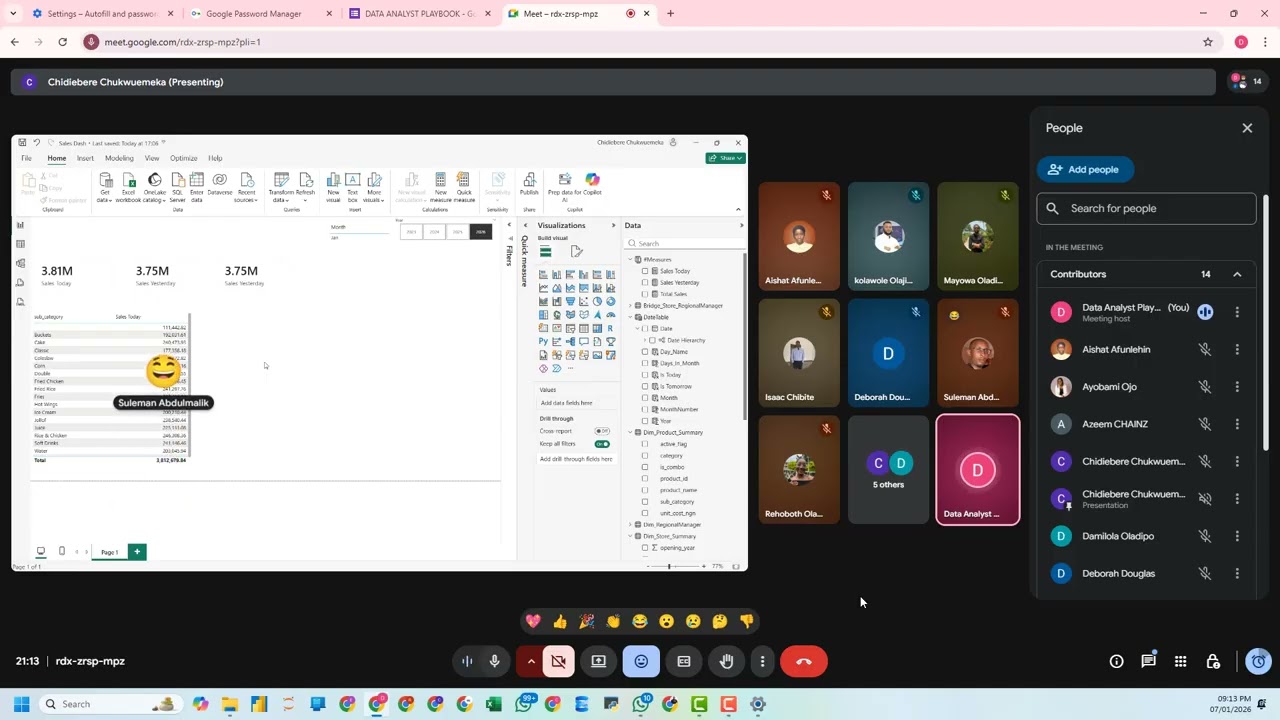
Task: Toggle Cross-report switch in shared Power BI
Action: point(602,431)
